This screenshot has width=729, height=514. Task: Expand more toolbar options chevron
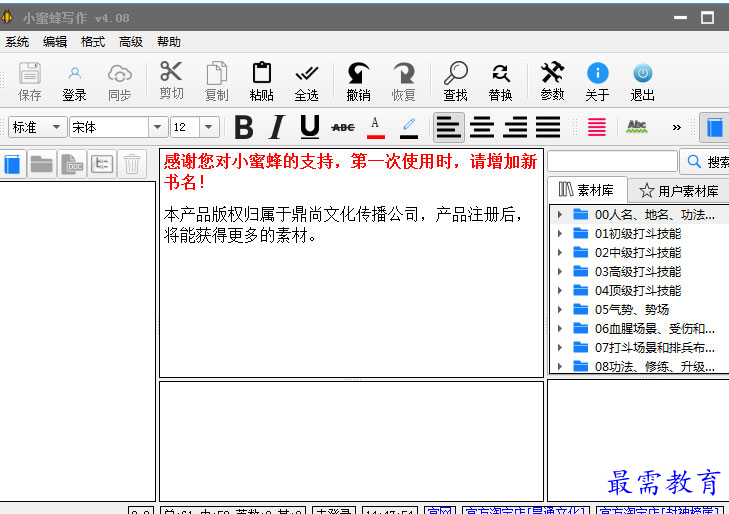point(676,127)
